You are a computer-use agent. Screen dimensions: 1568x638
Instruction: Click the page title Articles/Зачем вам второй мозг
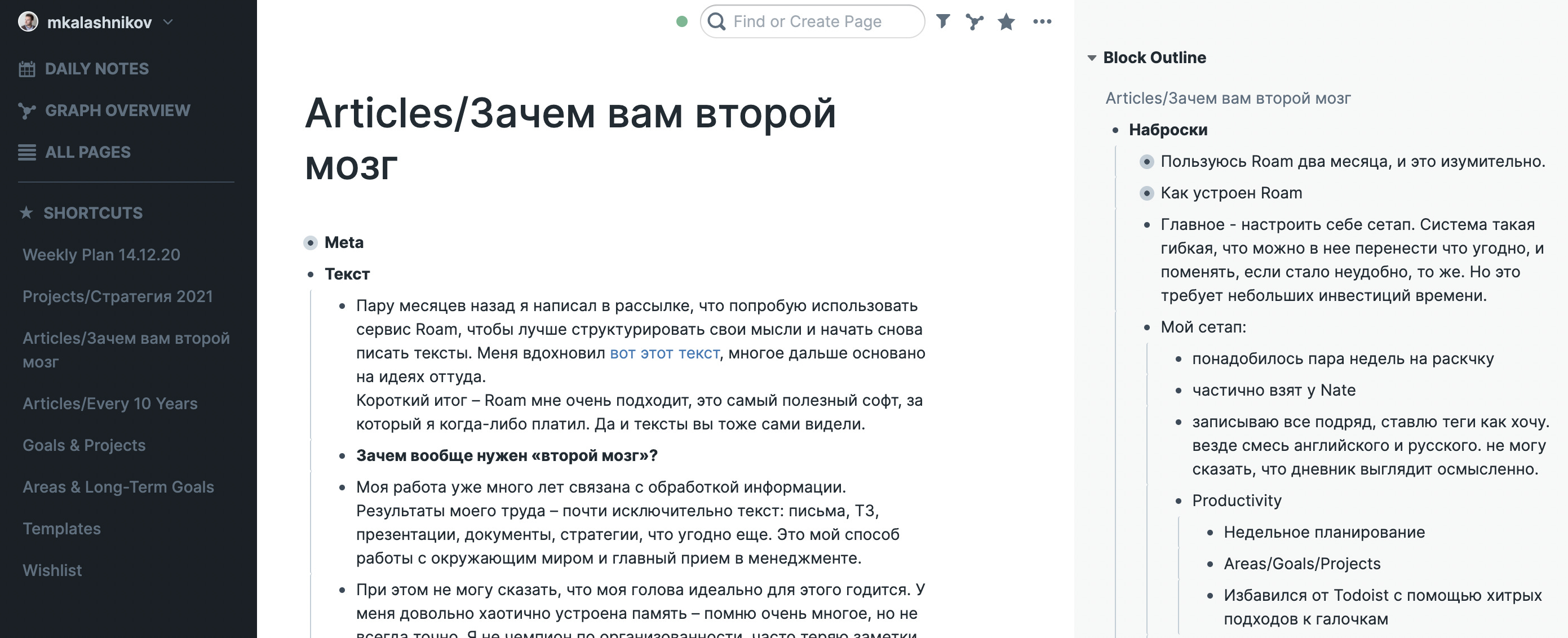pos(570,139)
